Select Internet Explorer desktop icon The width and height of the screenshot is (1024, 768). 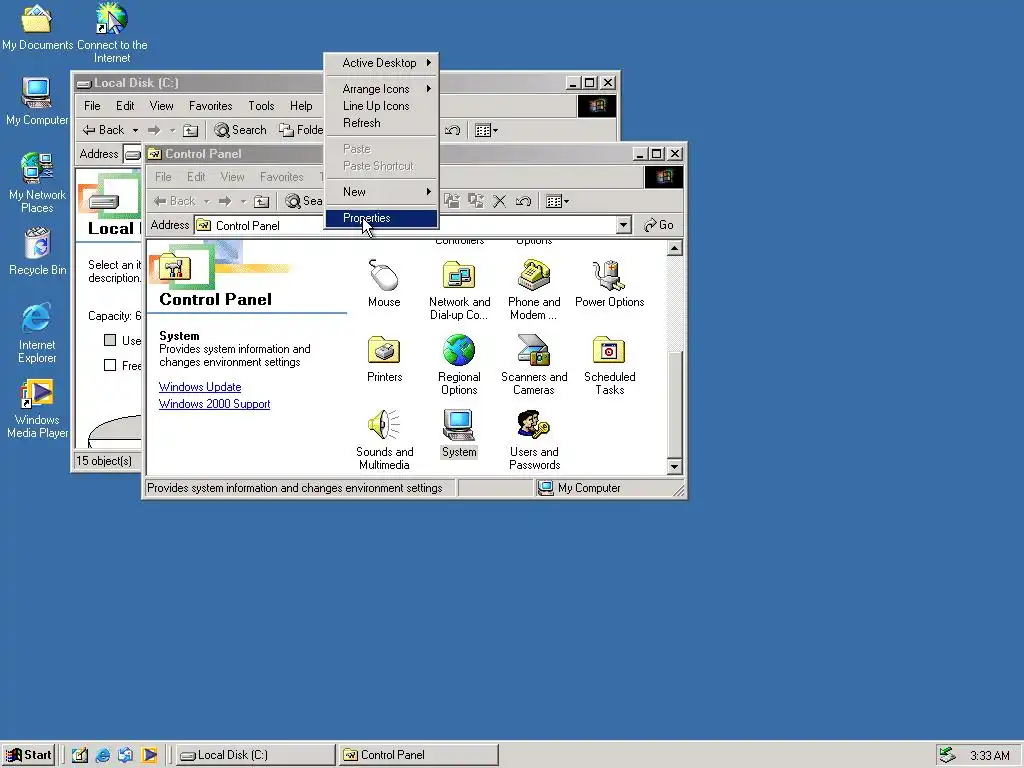[x=37, y=333]
